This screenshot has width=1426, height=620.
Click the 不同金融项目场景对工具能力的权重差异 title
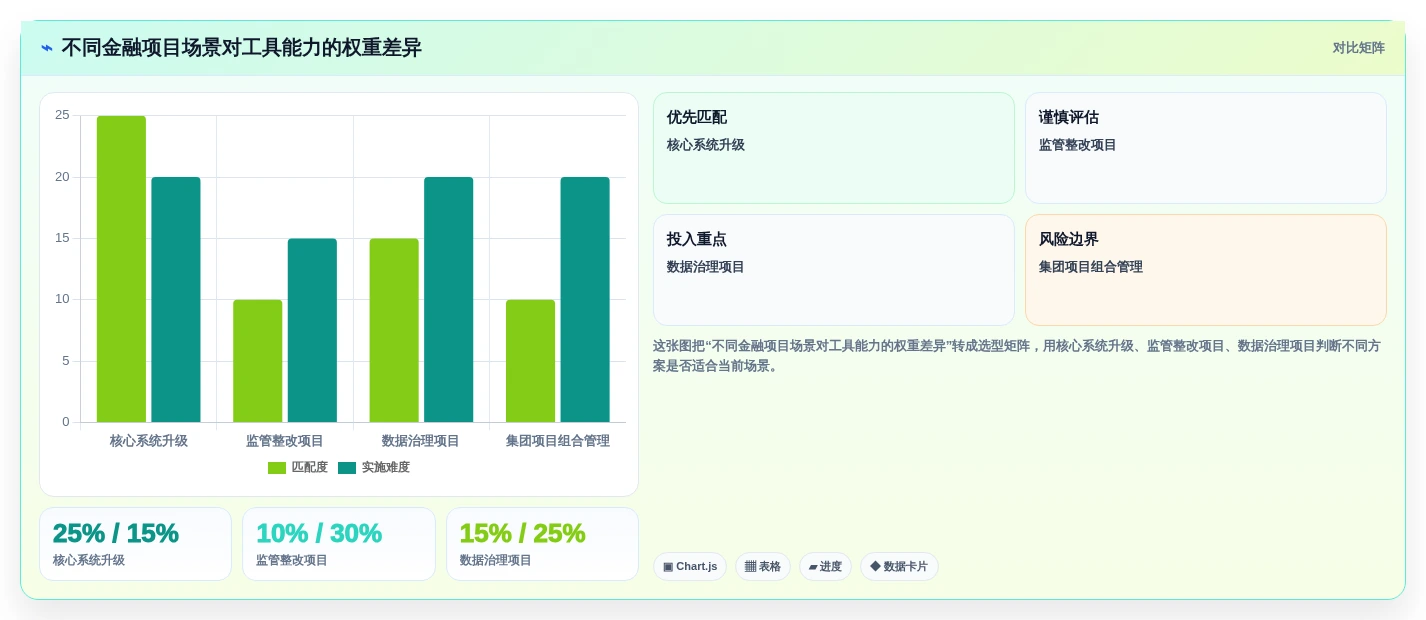click(x=241, y=48)
